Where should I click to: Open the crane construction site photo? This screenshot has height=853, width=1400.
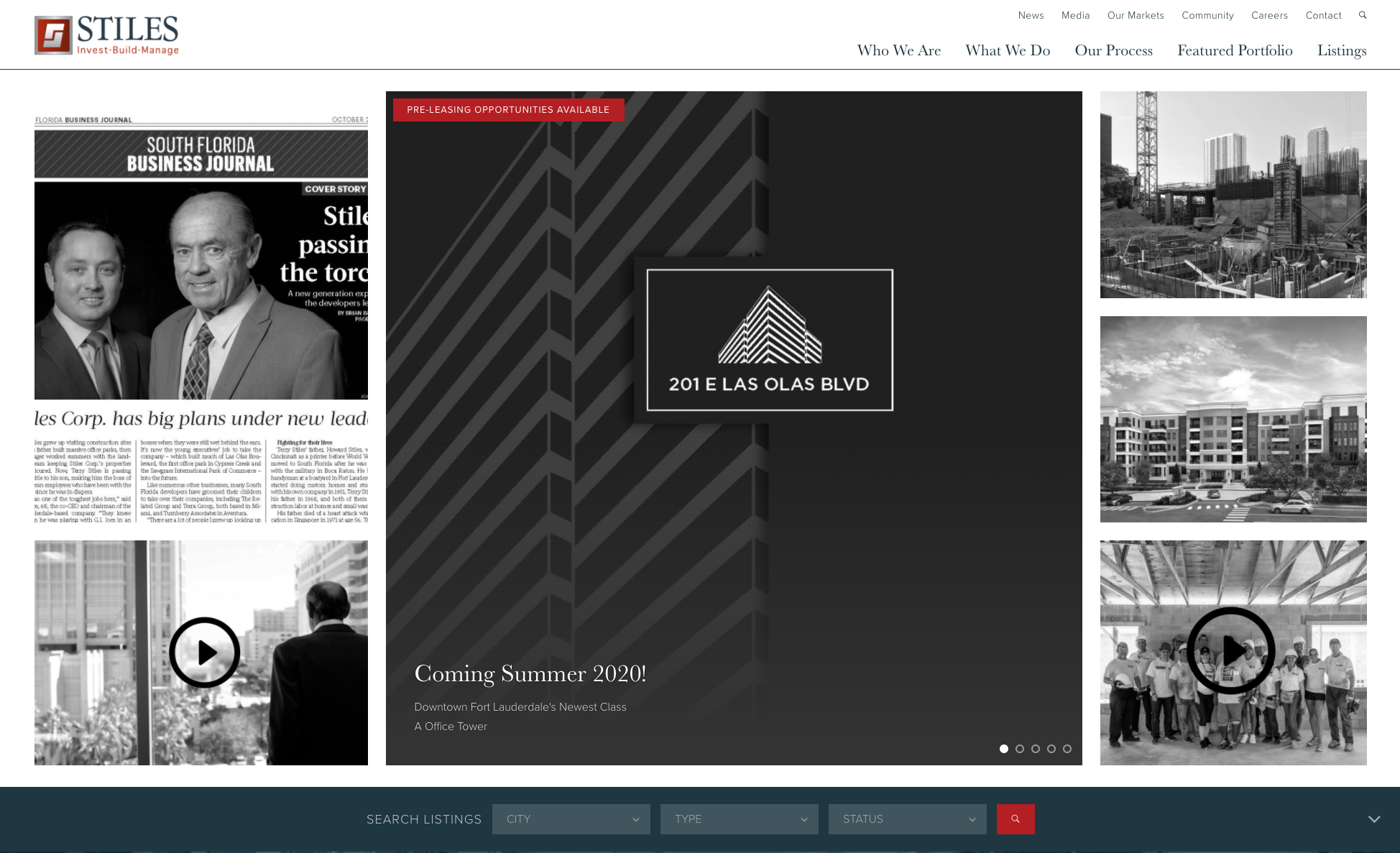[1233, 195]
